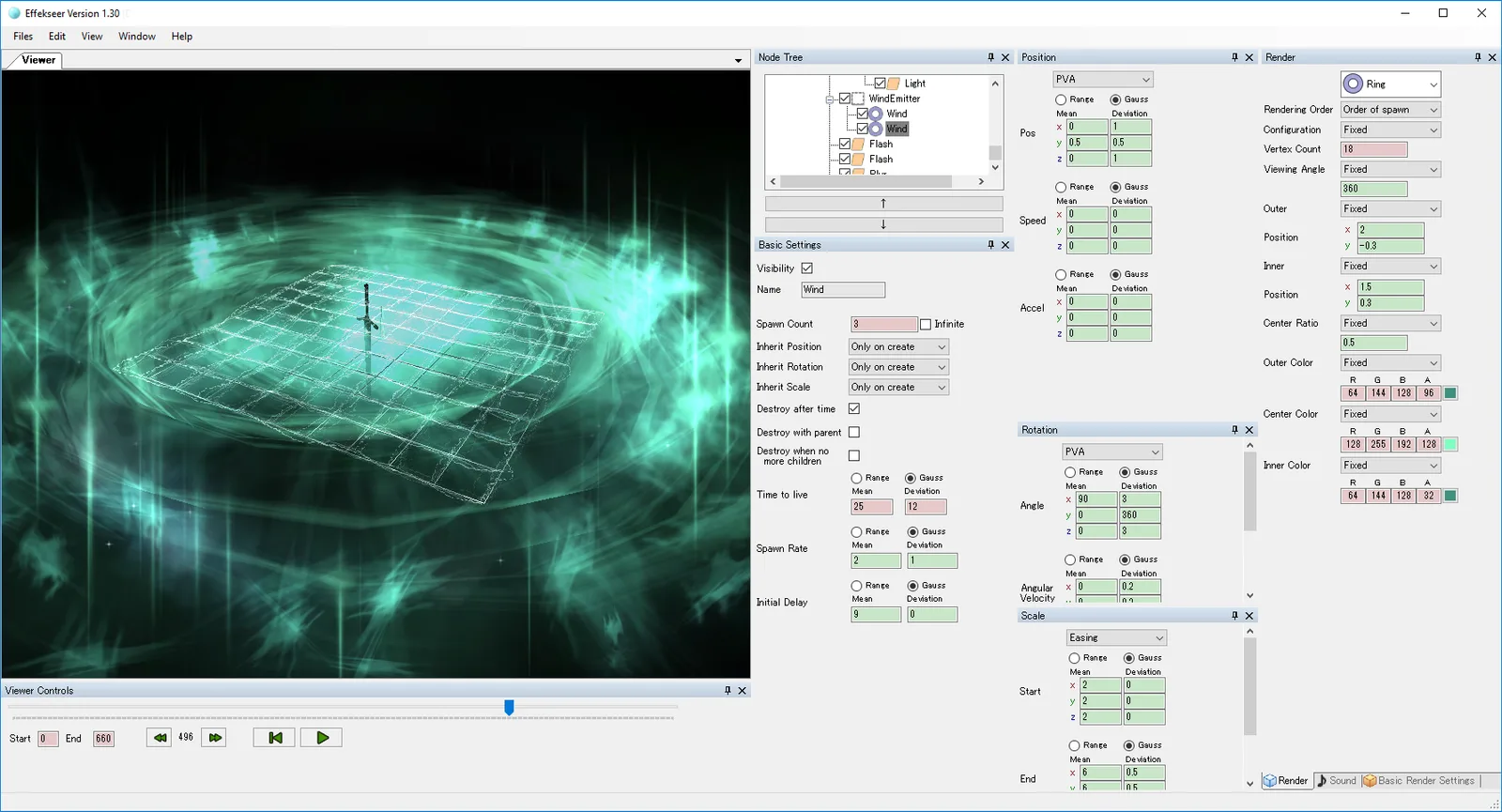Step back one frame
The width and height of the screenshot is (1502, 812).
(160, 738)
